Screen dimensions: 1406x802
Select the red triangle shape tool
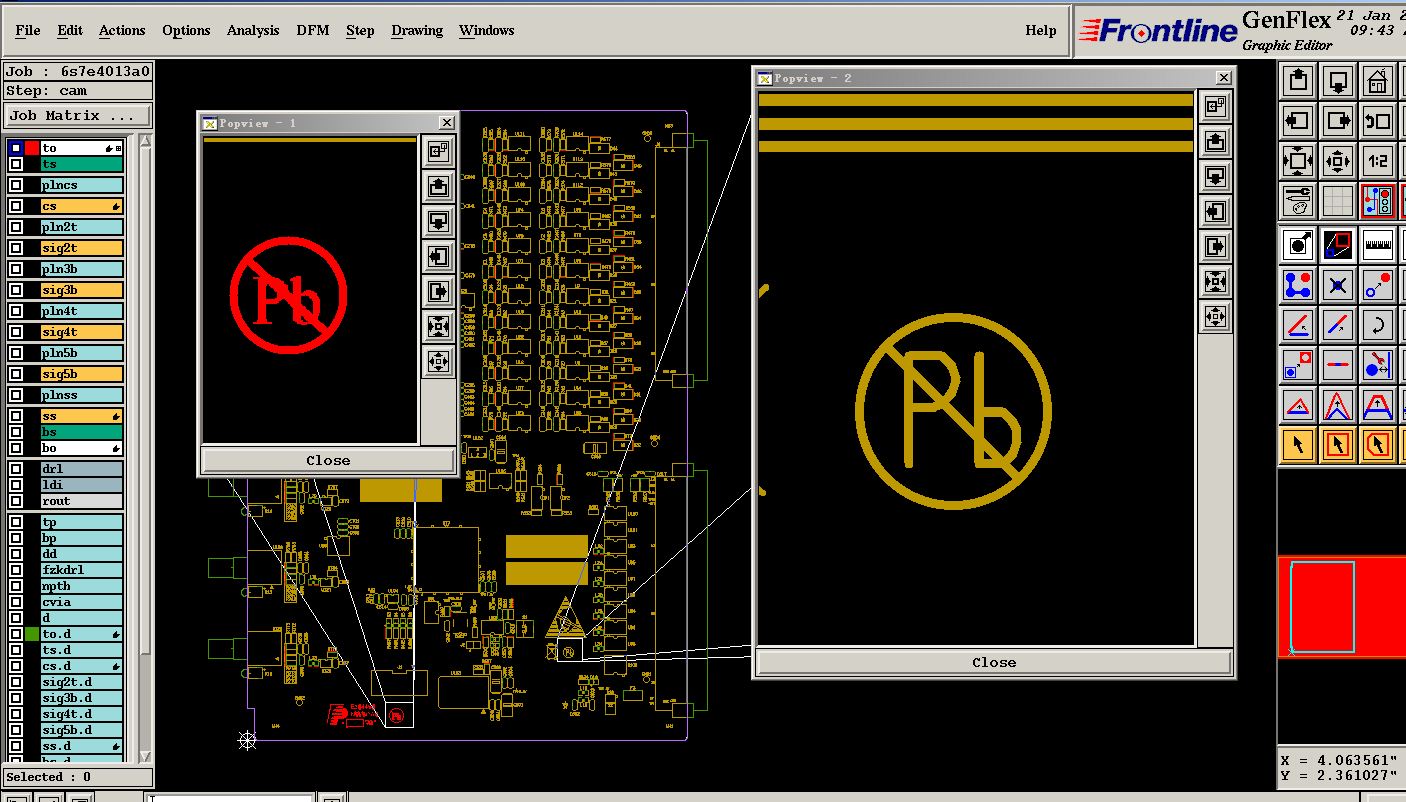1298,405
